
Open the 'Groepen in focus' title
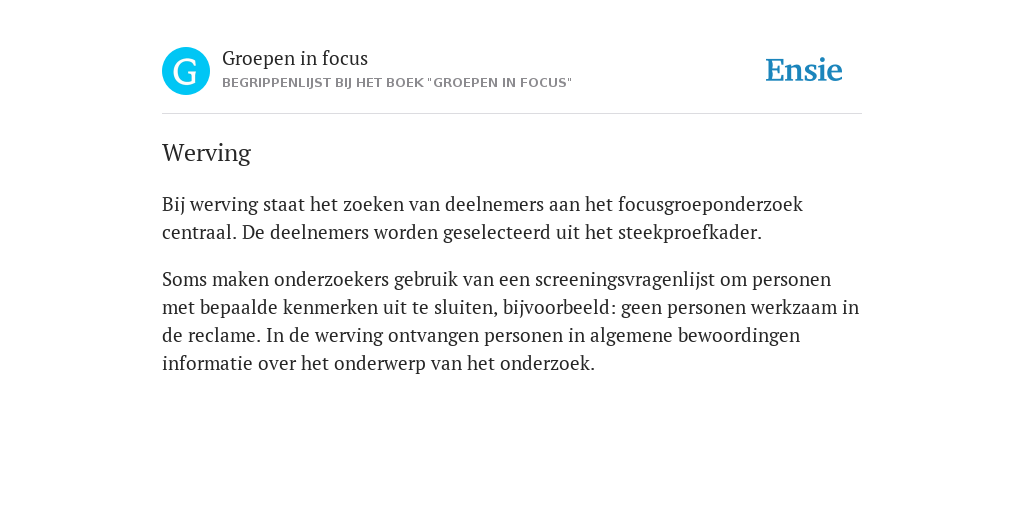295,59
